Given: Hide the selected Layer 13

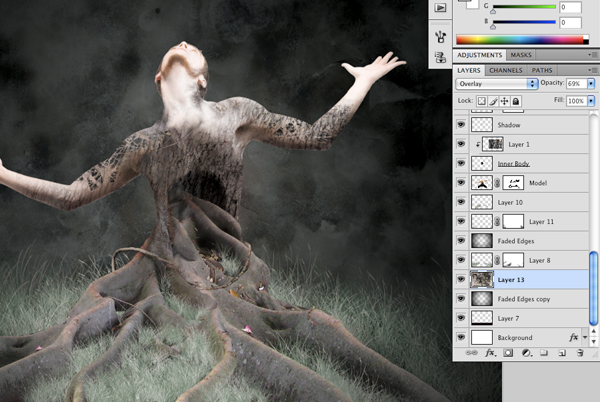Looking at the screenshot, I should pyautogui.click(x=461, y=280).
